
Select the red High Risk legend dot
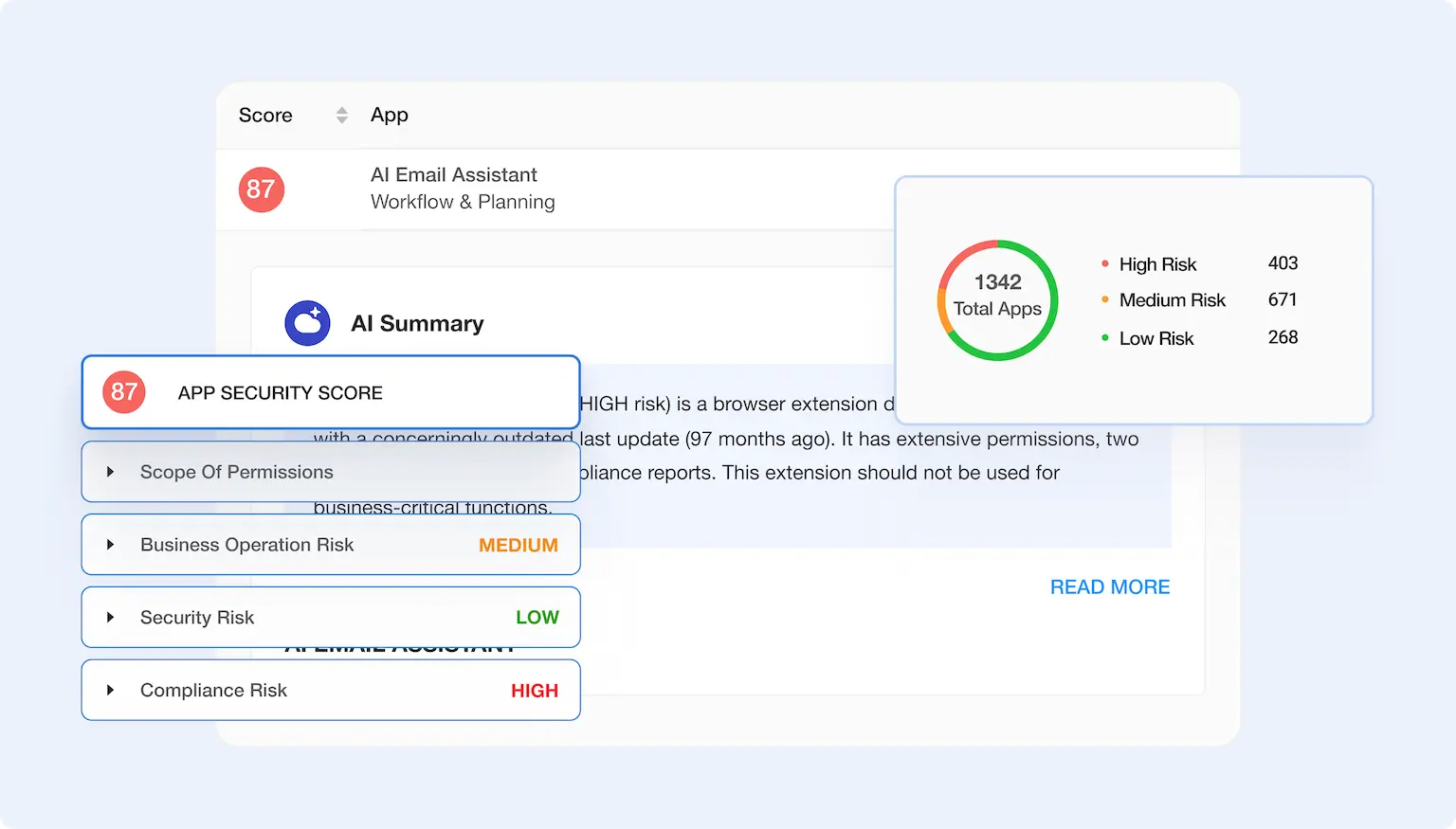pos(1104,263)
